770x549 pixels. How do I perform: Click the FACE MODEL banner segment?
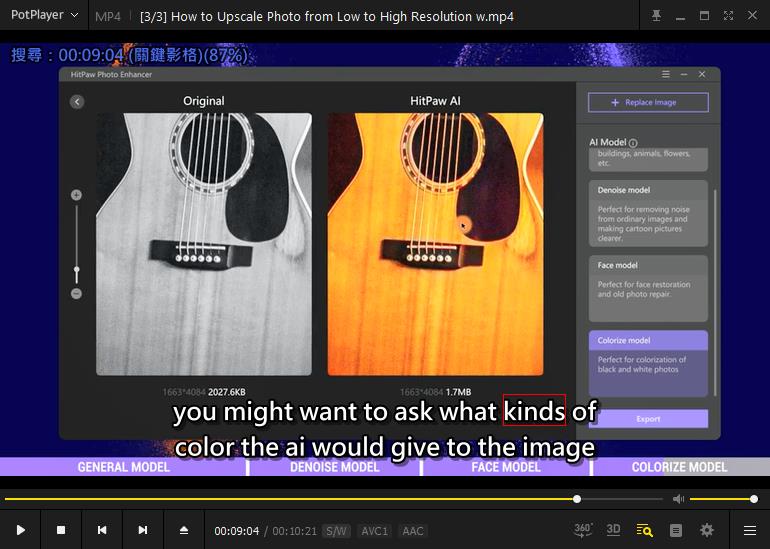[x=506, y=467]
